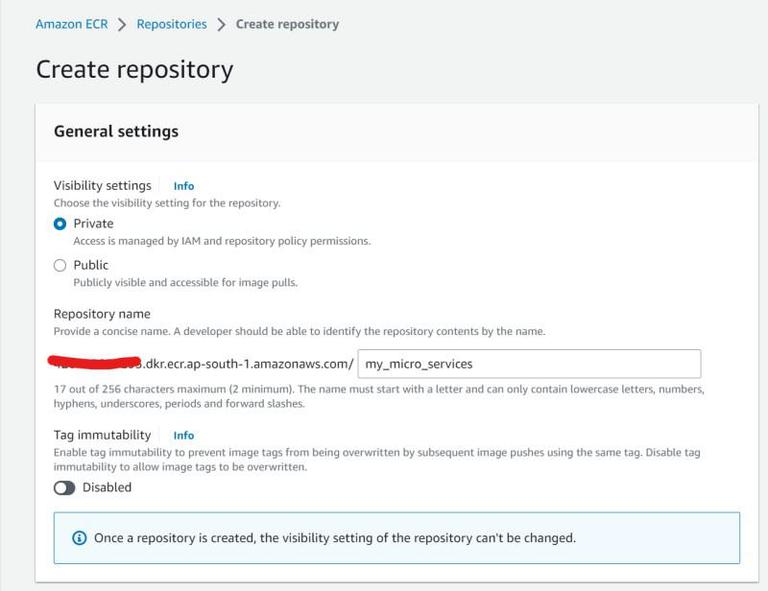Click the Public option label text
Image resolution: width=768 pixels, height=591 pixels.
tap(91, 265)
